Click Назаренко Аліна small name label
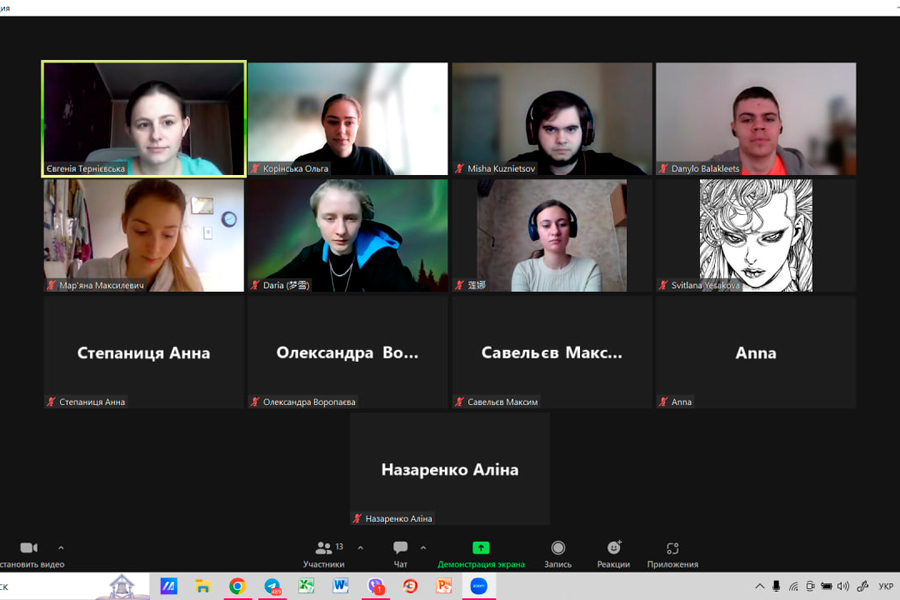Viewport: 900px width, 600px height. [398, 518]
